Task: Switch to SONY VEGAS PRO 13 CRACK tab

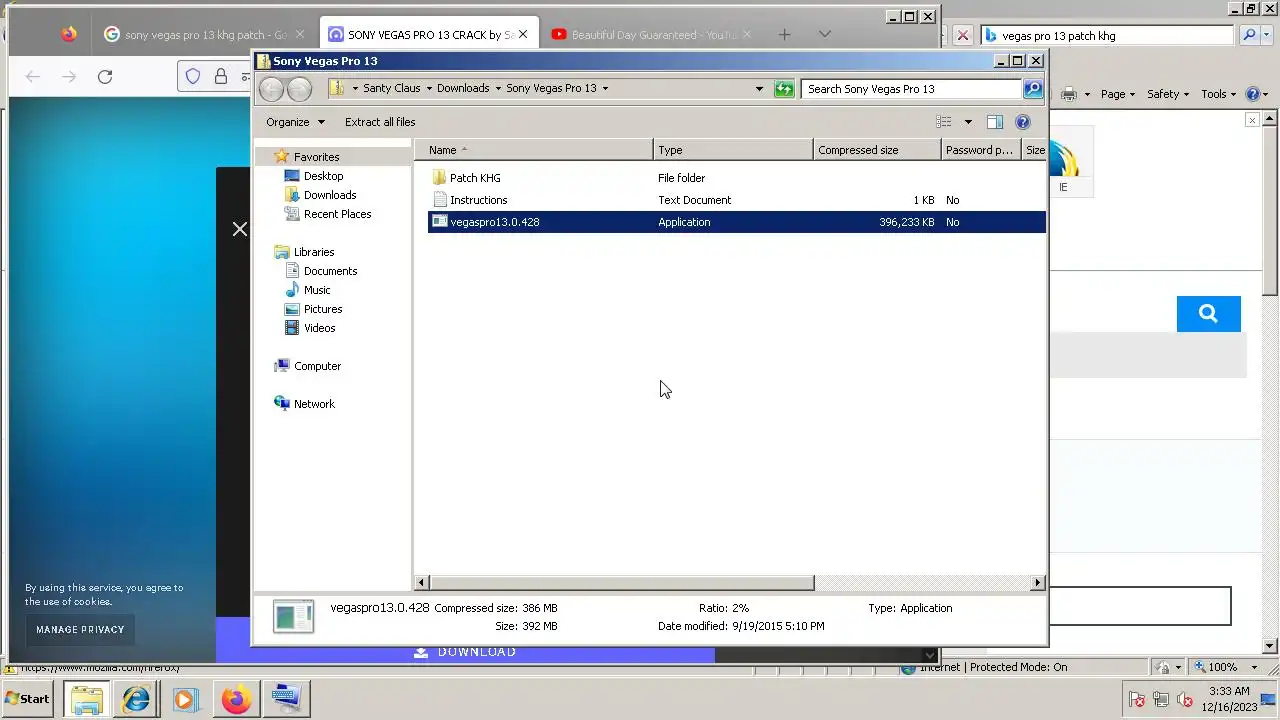Action: [430, 35]
